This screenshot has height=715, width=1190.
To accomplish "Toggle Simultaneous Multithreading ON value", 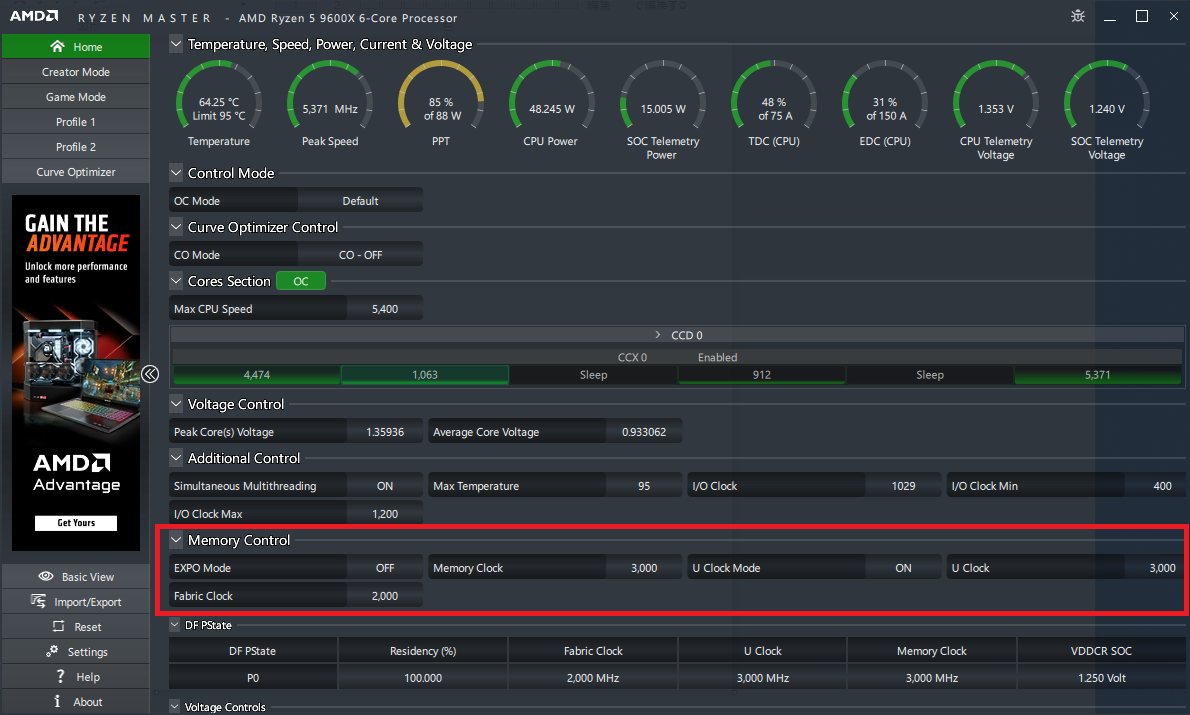I will pos(385,486).
